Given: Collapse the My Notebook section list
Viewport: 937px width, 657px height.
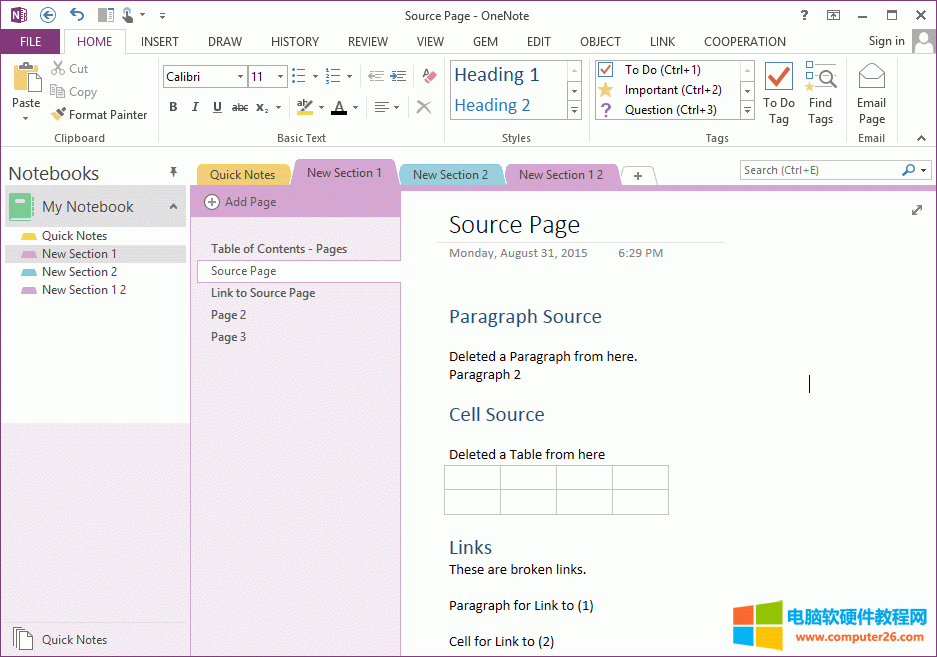Looking at the screenshot, I should 173,207.
